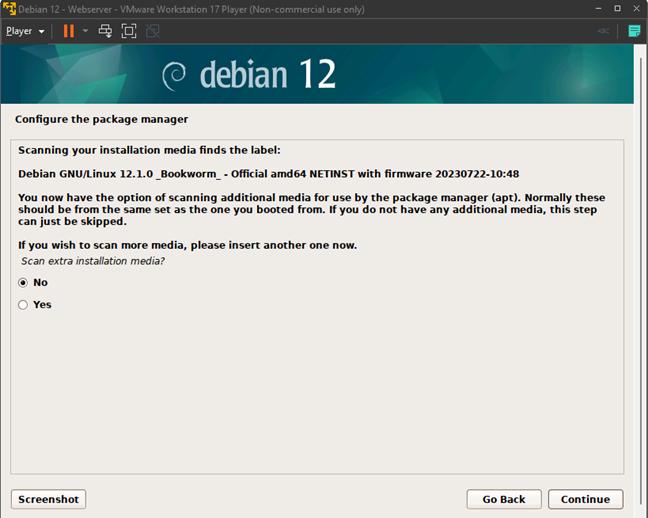
Task: Select the Yes radio button
Action: pos(23,305)
